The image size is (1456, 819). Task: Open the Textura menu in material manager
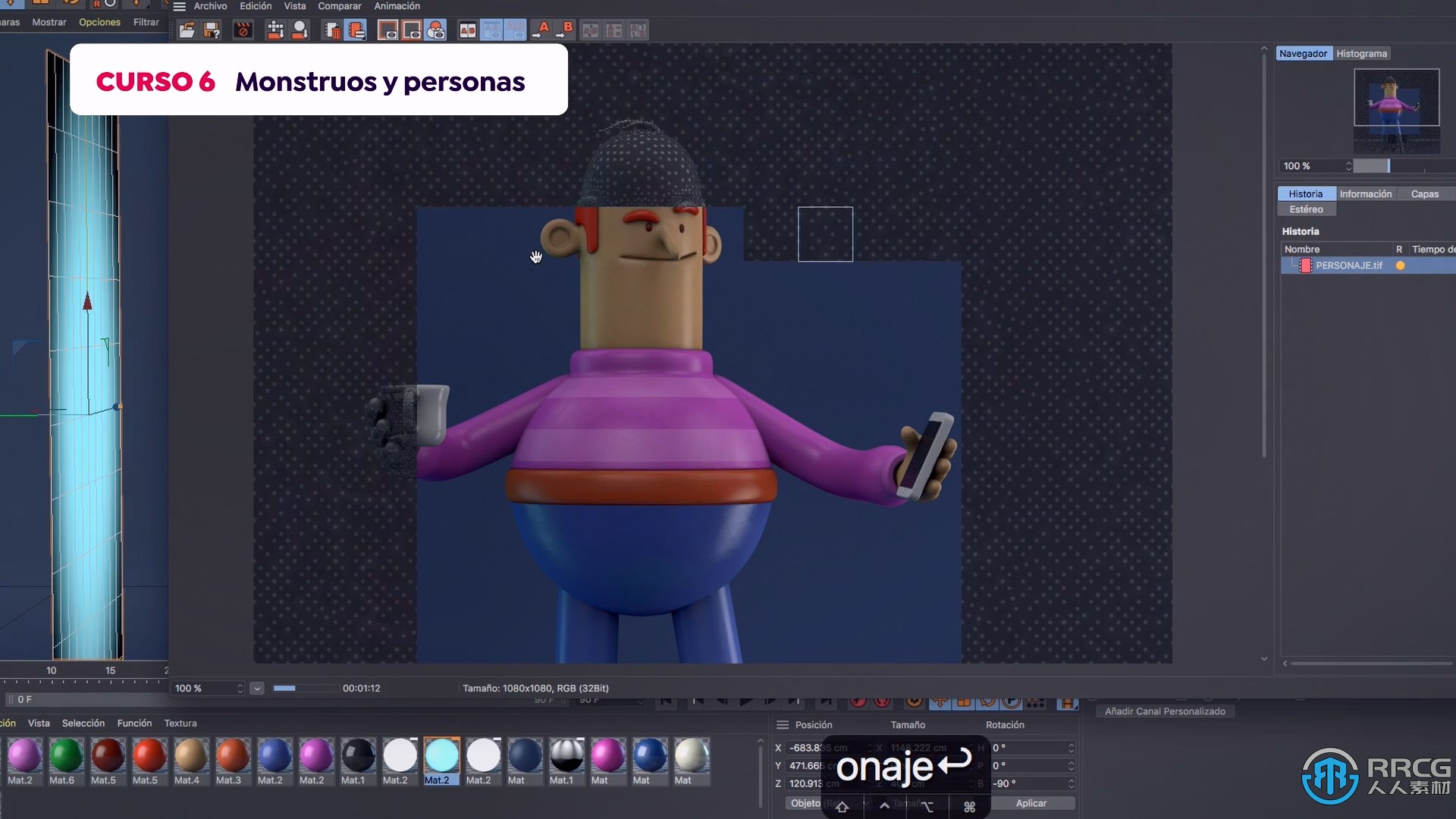tap(180, 723)
